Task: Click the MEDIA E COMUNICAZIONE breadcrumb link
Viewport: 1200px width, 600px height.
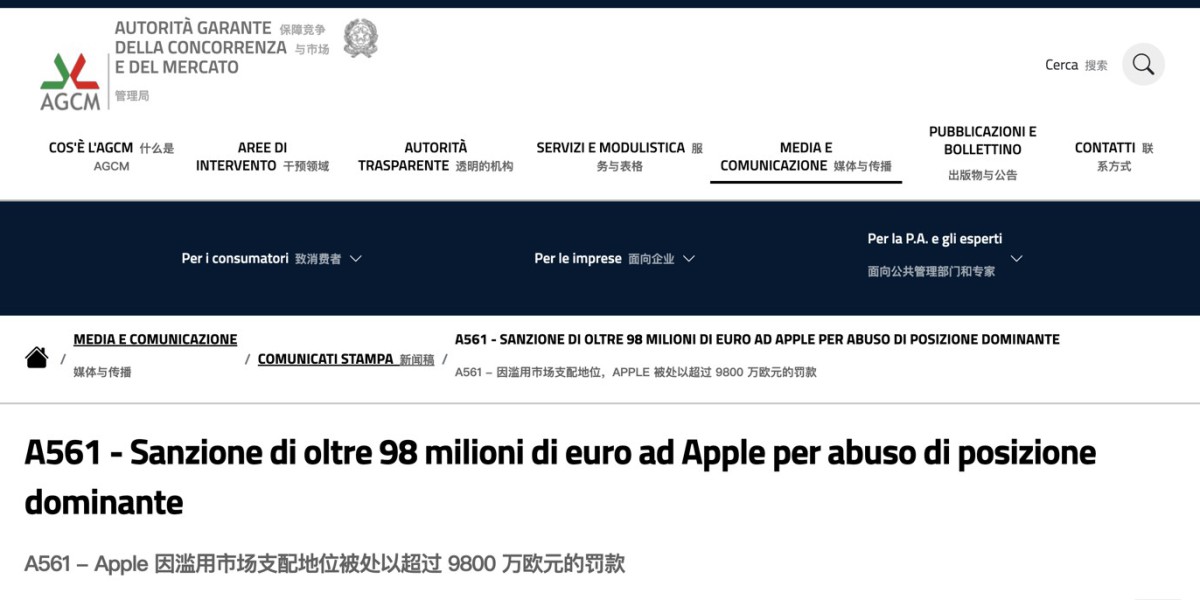Action: (155, 339)
